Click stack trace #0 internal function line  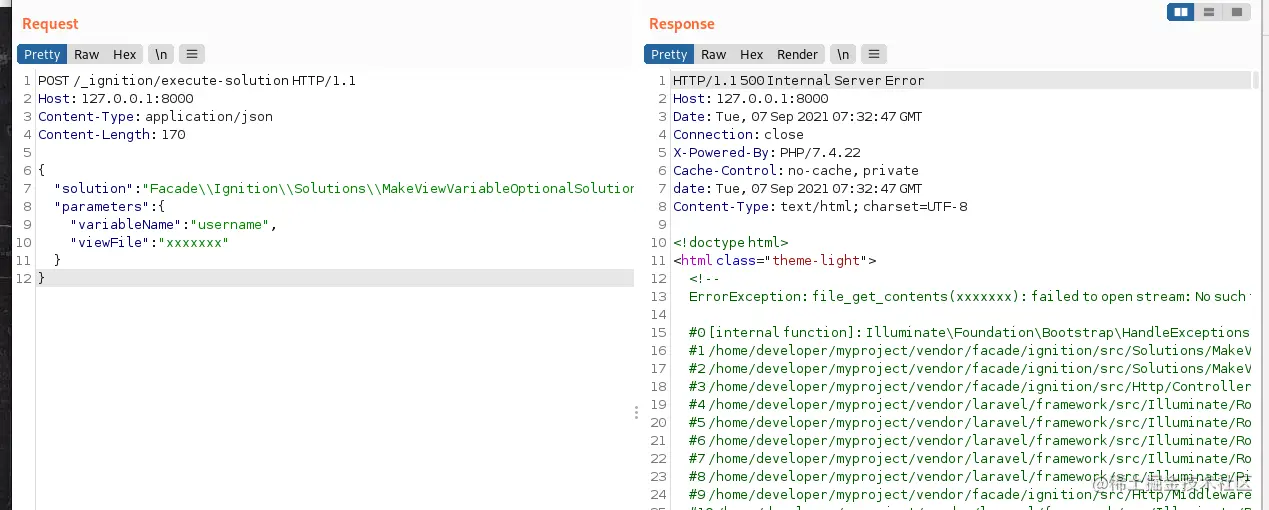(x=969, y=333)
